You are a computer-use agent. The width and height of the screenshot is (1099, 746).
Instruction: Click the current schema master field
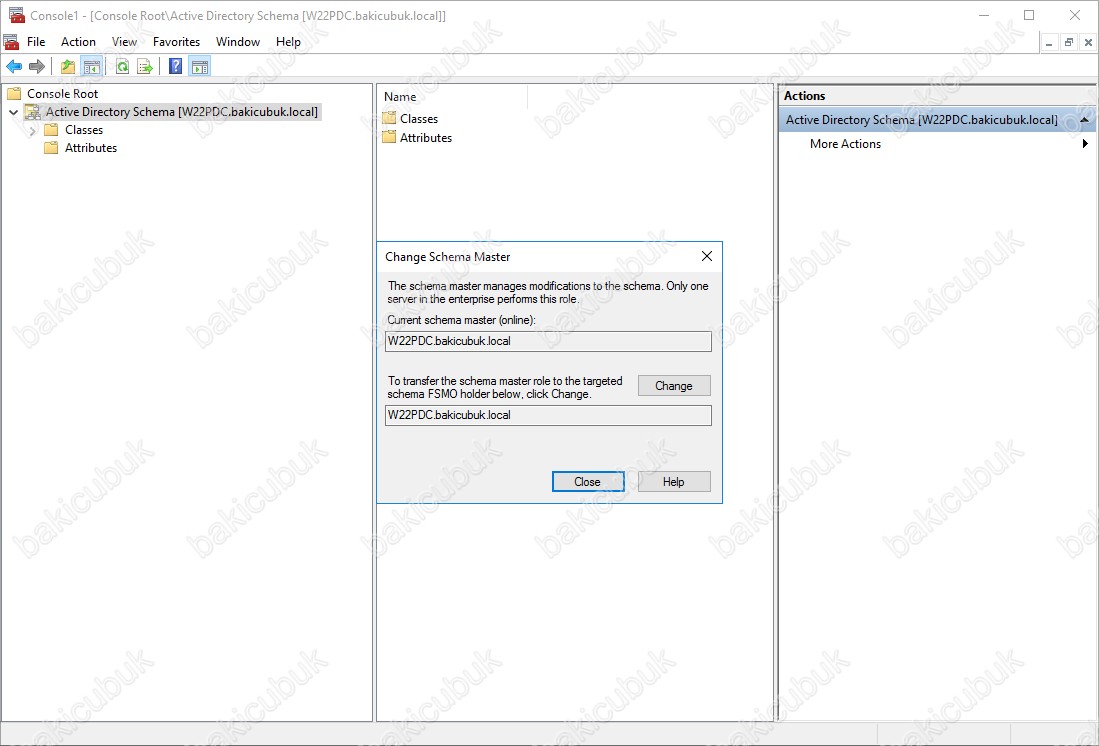point(549,341)
